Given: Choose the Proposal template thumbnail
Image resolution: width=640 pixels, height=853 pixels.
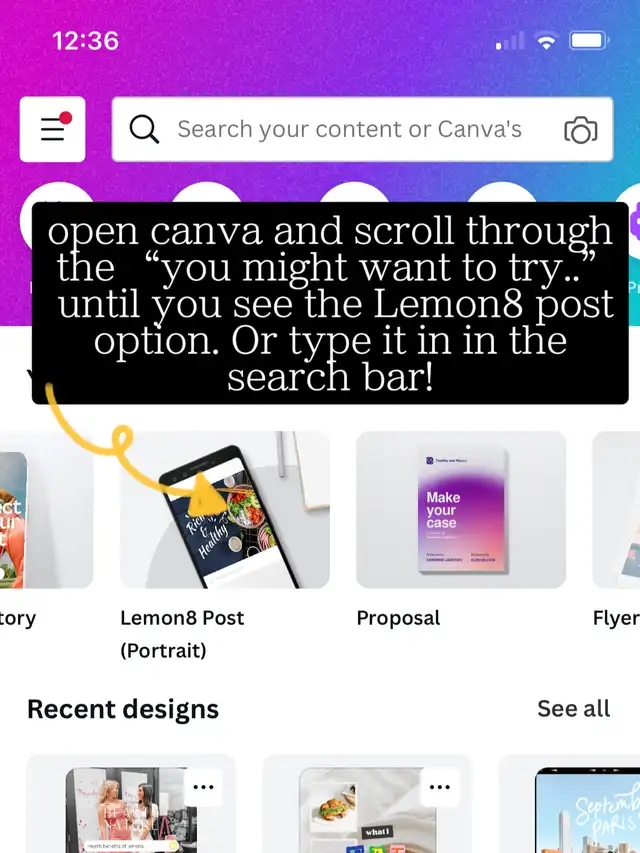Looking at the screenshot, I should [x=461, y=510].
